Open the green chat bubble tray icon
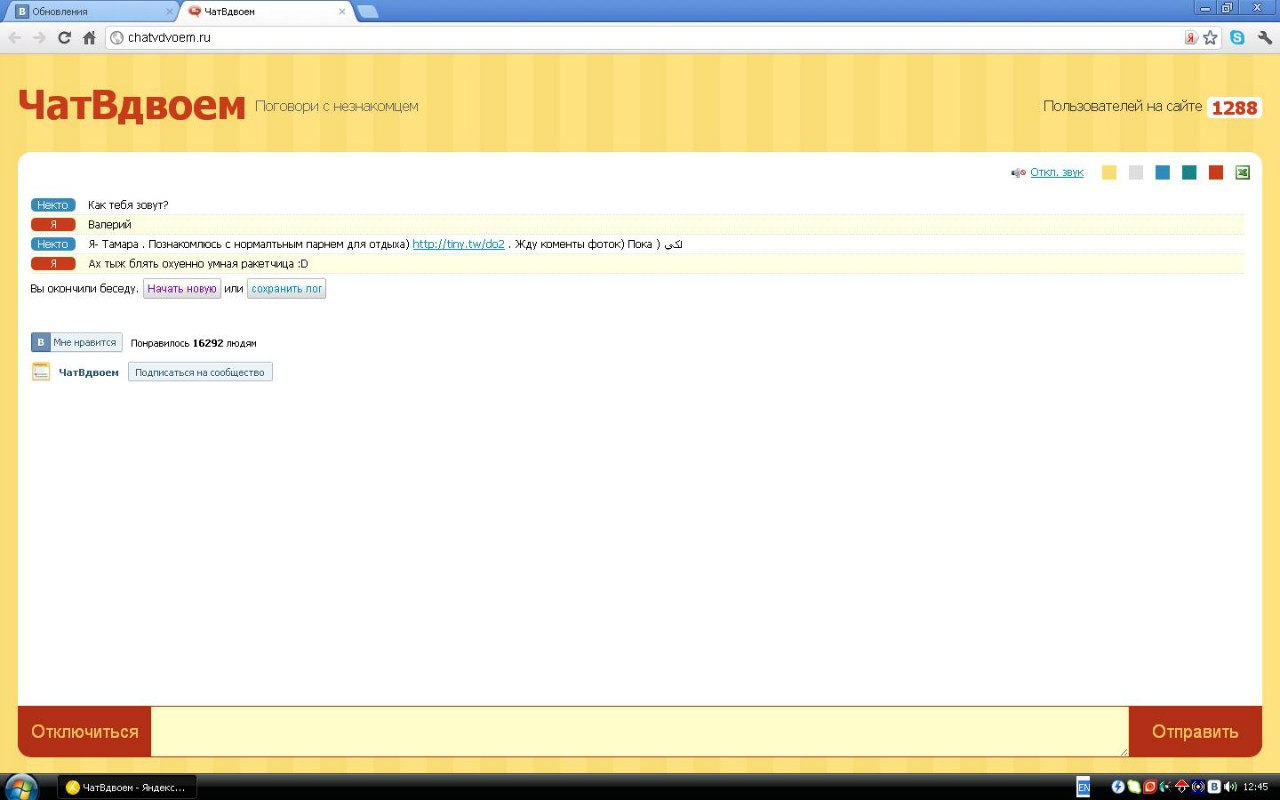1280x800 pixels. click(x=1134, y=787)
